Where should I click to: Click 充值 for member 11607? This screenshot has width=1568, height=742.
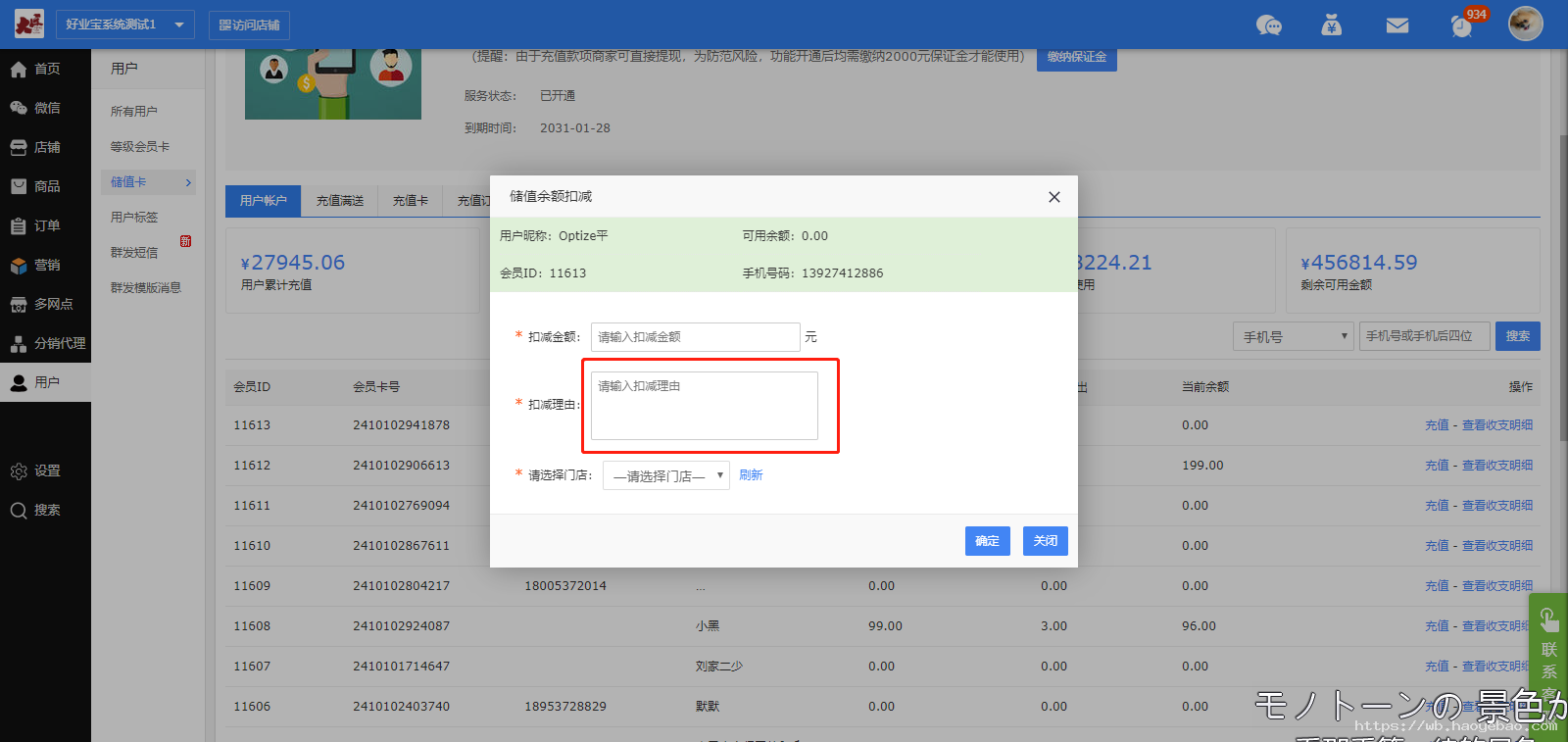1437,667
